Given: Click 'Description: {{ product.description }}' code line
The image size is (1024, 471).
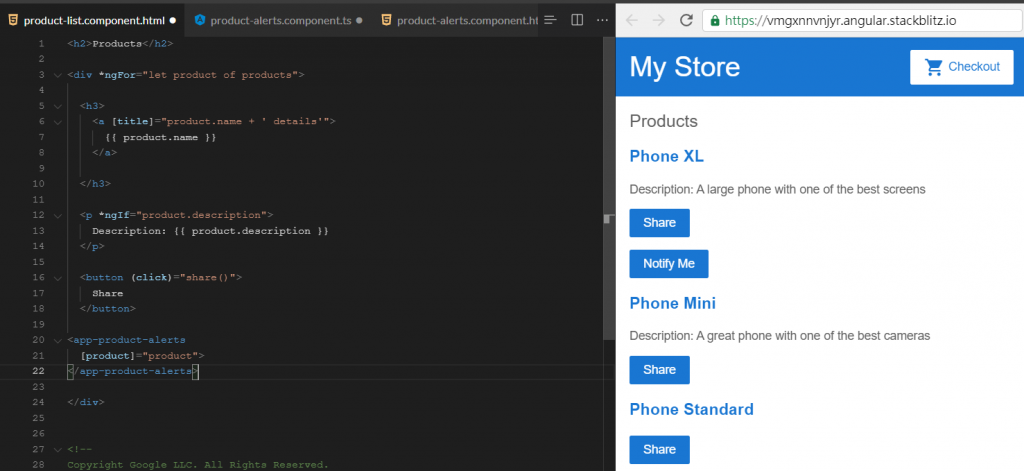Looking at the screenshot, I should [x=210, y=231].
